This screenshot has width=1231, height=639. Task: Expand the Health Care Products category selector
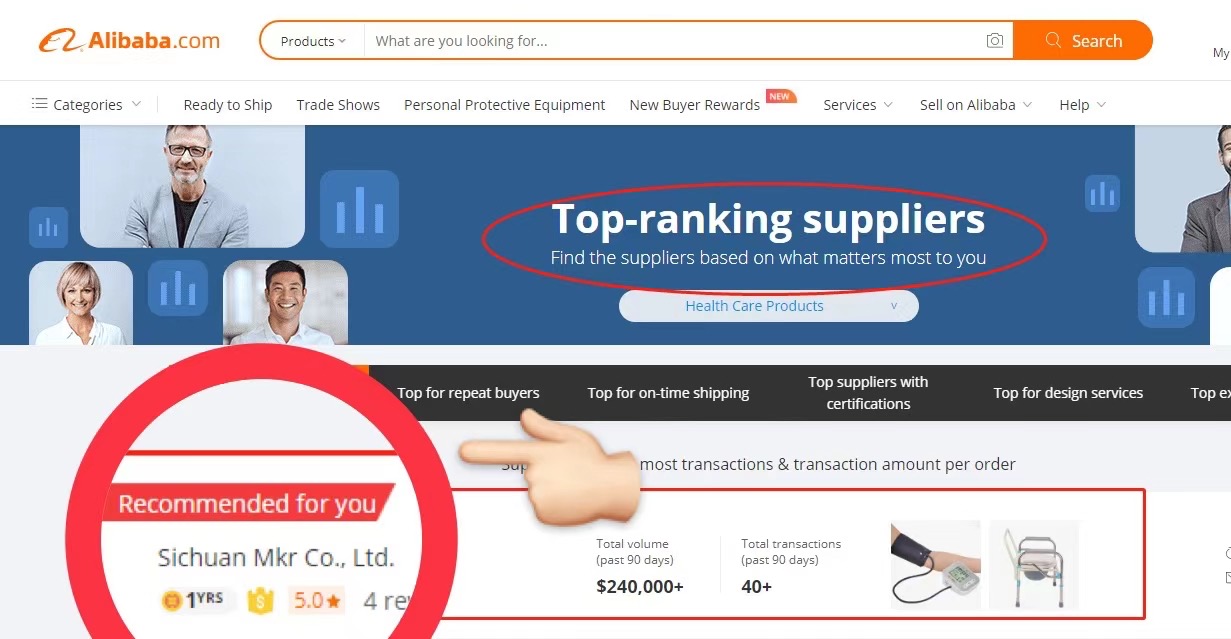pos(768,306)
